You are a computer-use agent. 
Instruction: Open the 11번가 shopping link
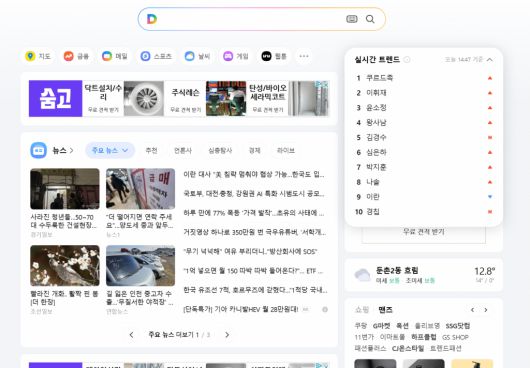click(364, 337)
